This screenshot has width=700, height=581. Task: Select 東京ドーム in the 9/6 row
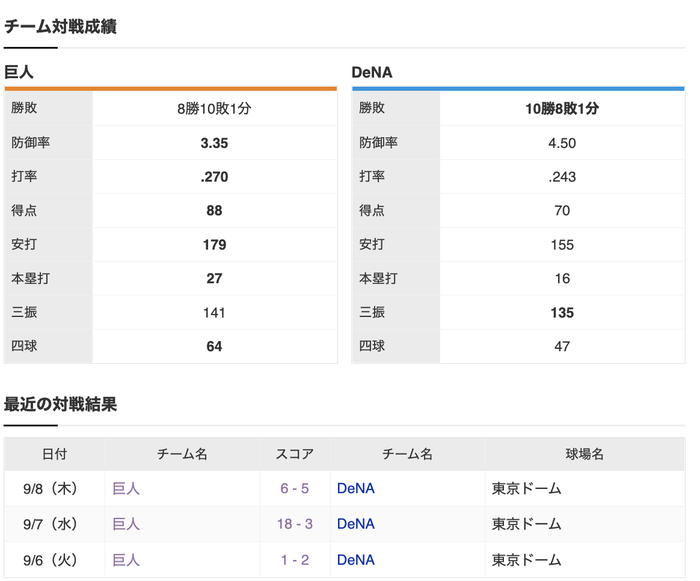(526, 560)
